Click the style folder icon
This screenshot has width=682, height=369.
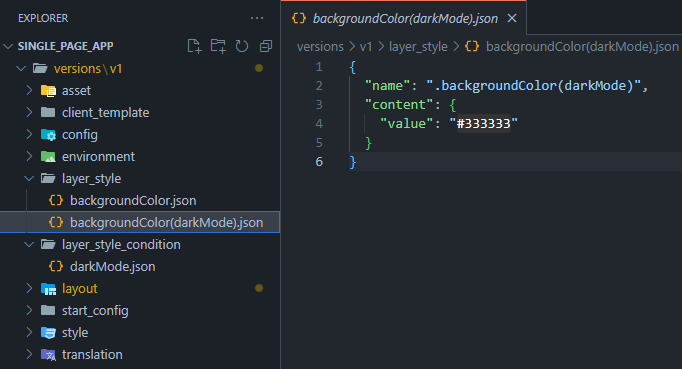tap(48, 333)
